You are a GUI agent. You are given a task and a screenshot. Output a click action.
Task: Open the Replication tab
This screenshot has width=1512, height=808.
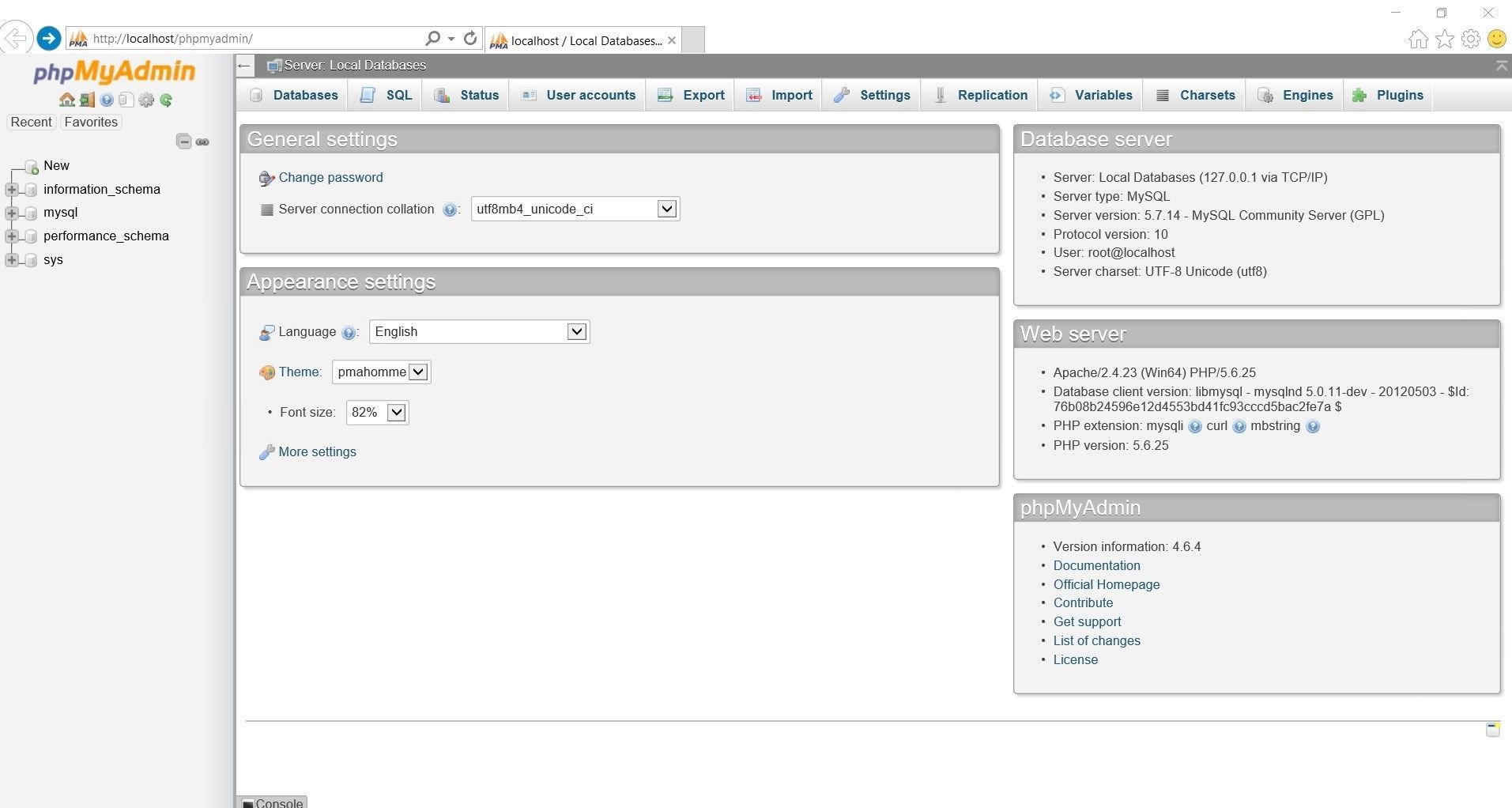pyautogui.click(x=981, y=95)
